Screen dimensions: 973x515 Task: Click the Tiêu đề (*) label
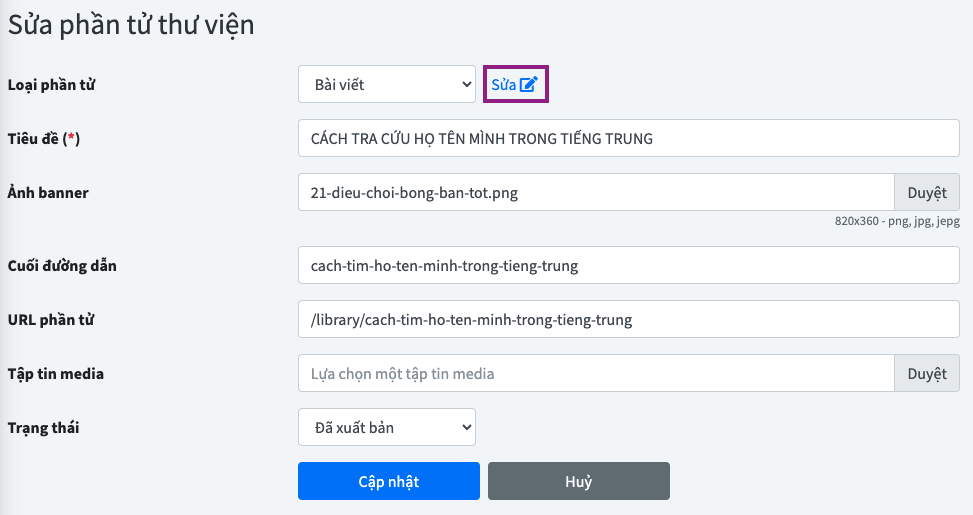point(44,139)
